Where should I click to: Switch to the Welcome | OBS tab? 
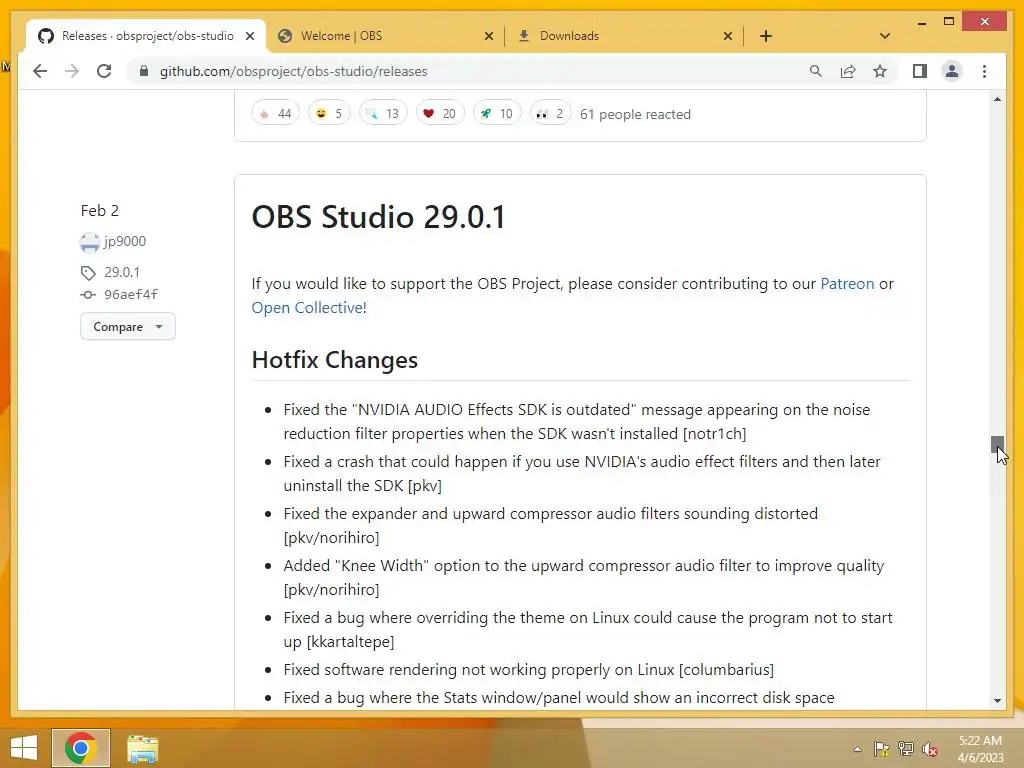[385, 36]
